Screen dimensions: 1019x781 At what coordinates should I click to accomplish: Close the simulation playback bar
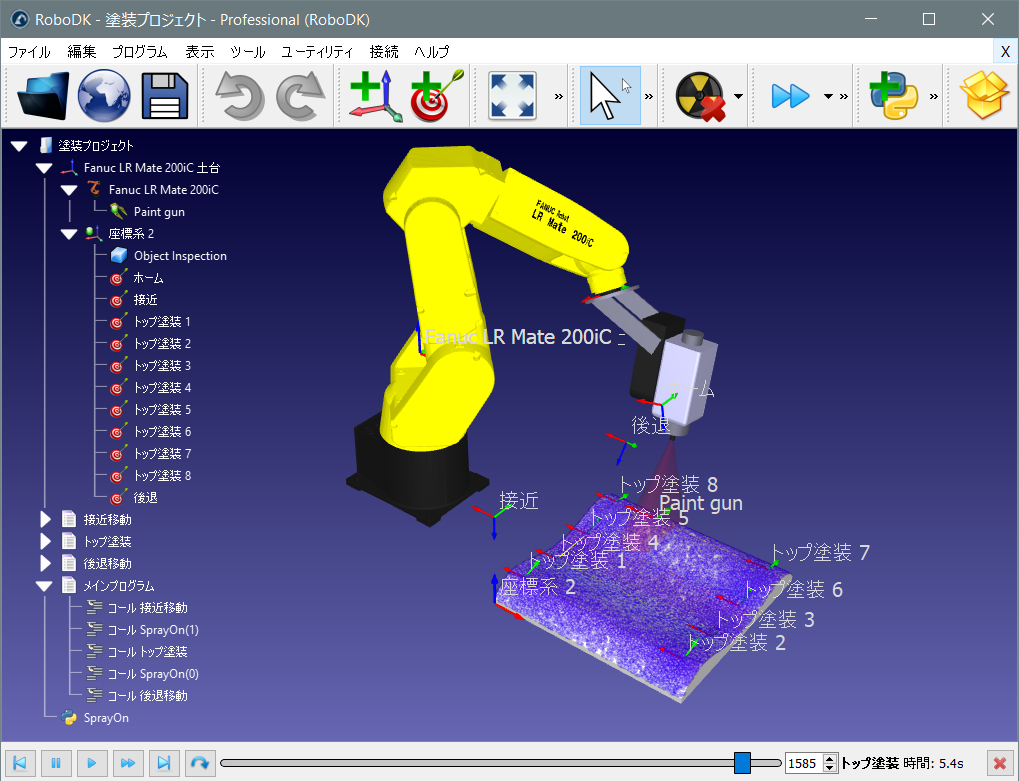(x=1000, y=763)
